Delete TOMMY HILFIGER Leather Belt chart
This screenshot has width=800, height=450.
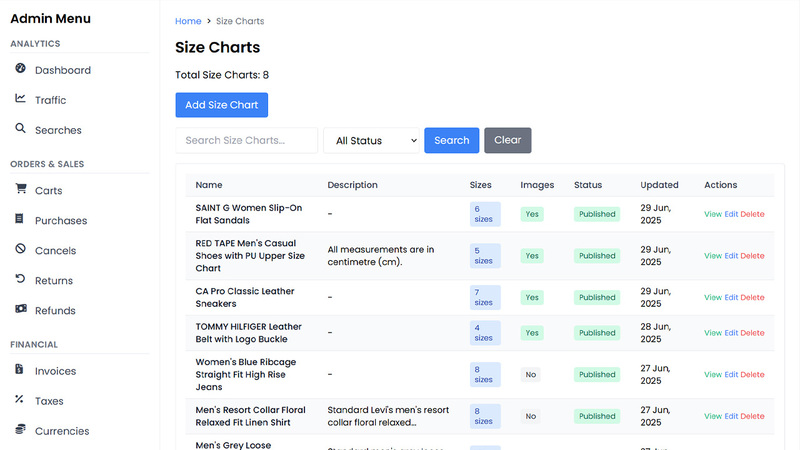point(753,333)
